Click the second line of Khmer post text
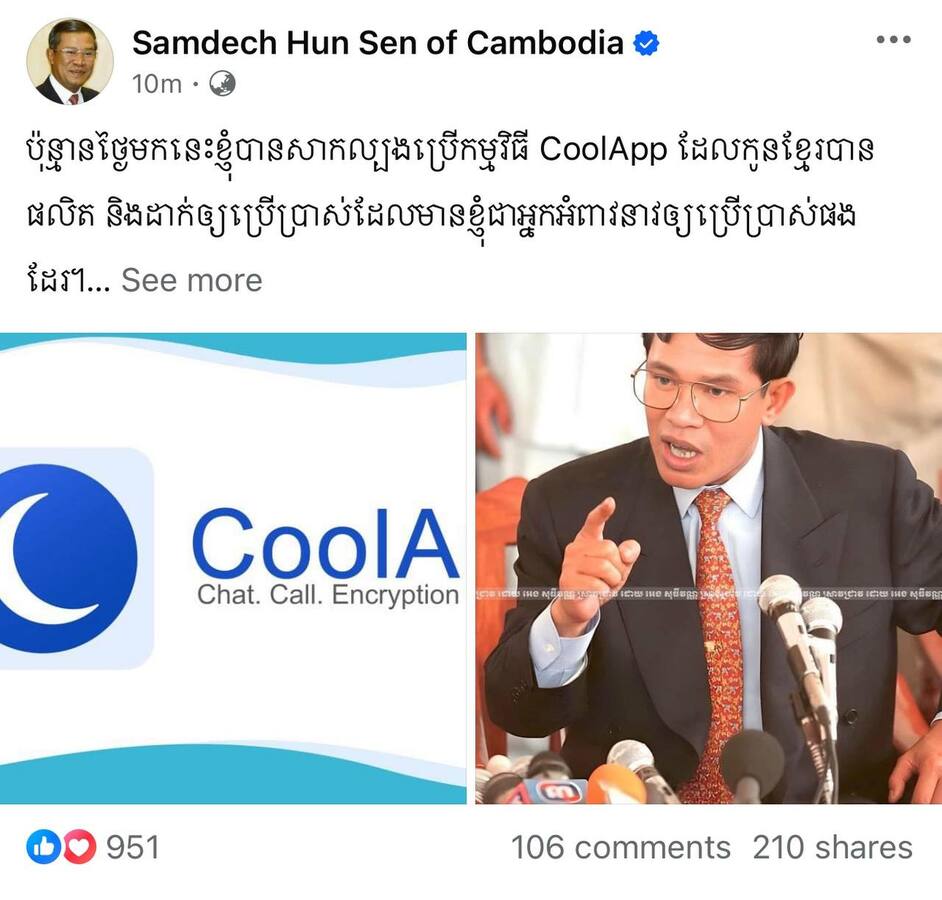The image size is (942, 900). [441, 216]
